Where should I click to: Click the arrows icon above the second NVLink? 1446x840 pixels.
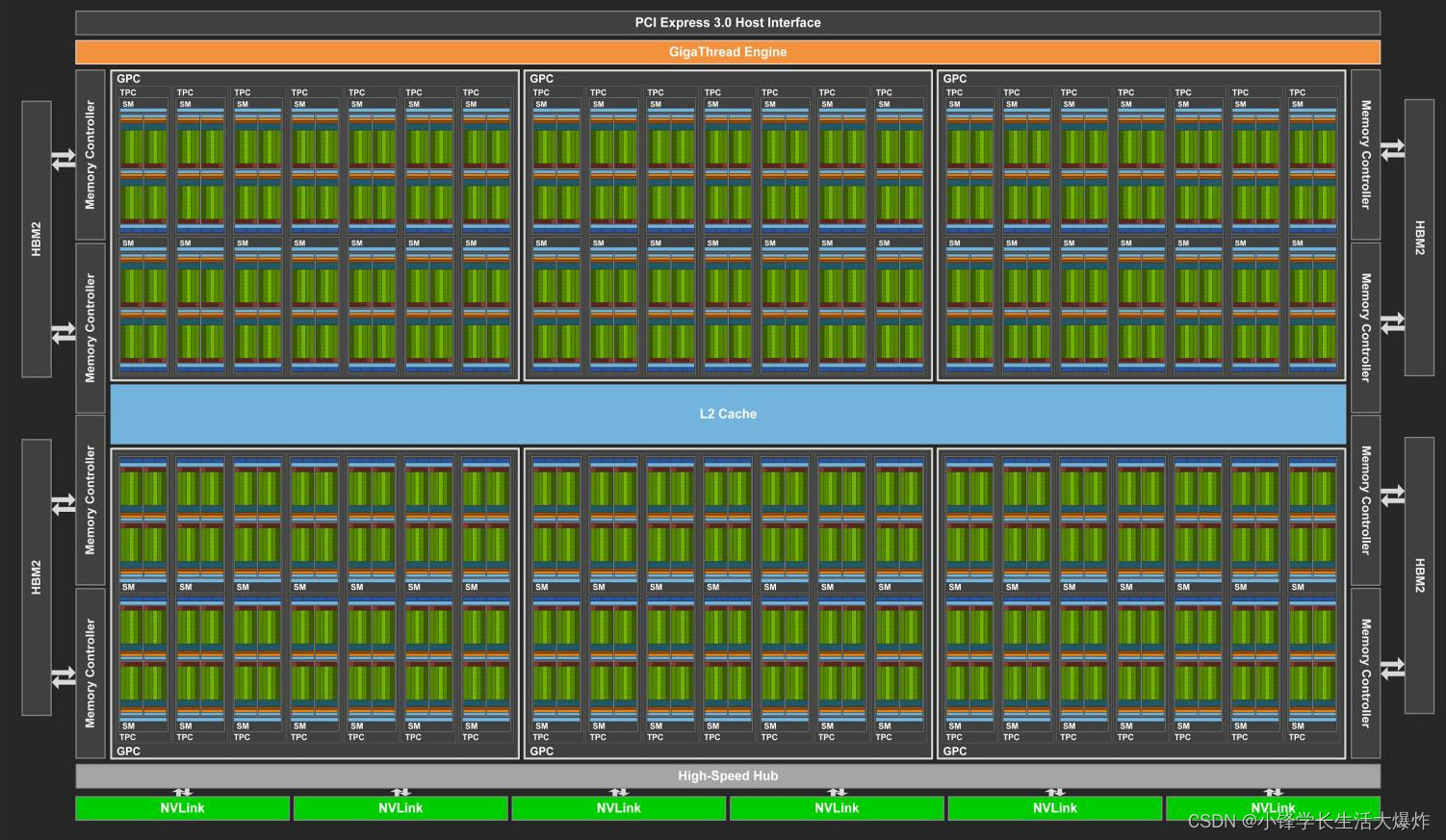click(400, 792)
